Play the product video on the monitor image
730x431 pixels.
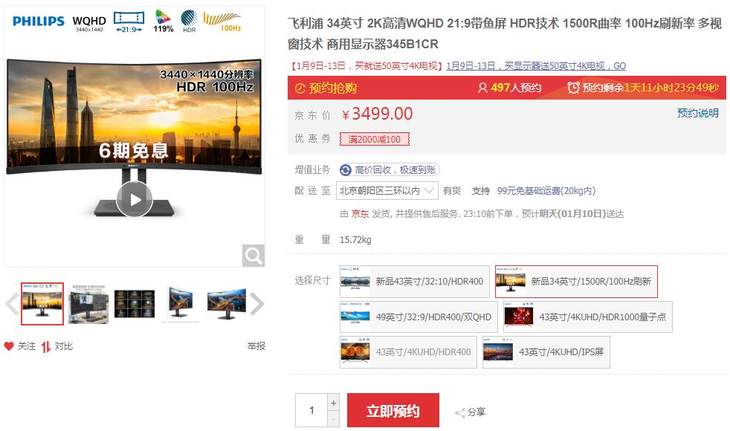(135, 199)
